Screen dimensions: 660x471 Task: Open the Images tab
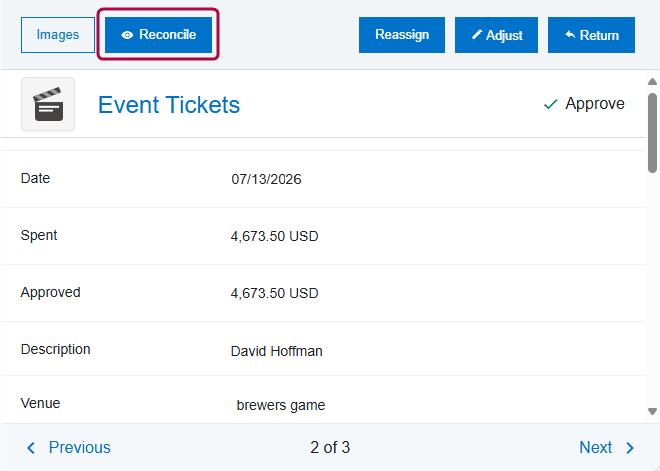[58, 35]
